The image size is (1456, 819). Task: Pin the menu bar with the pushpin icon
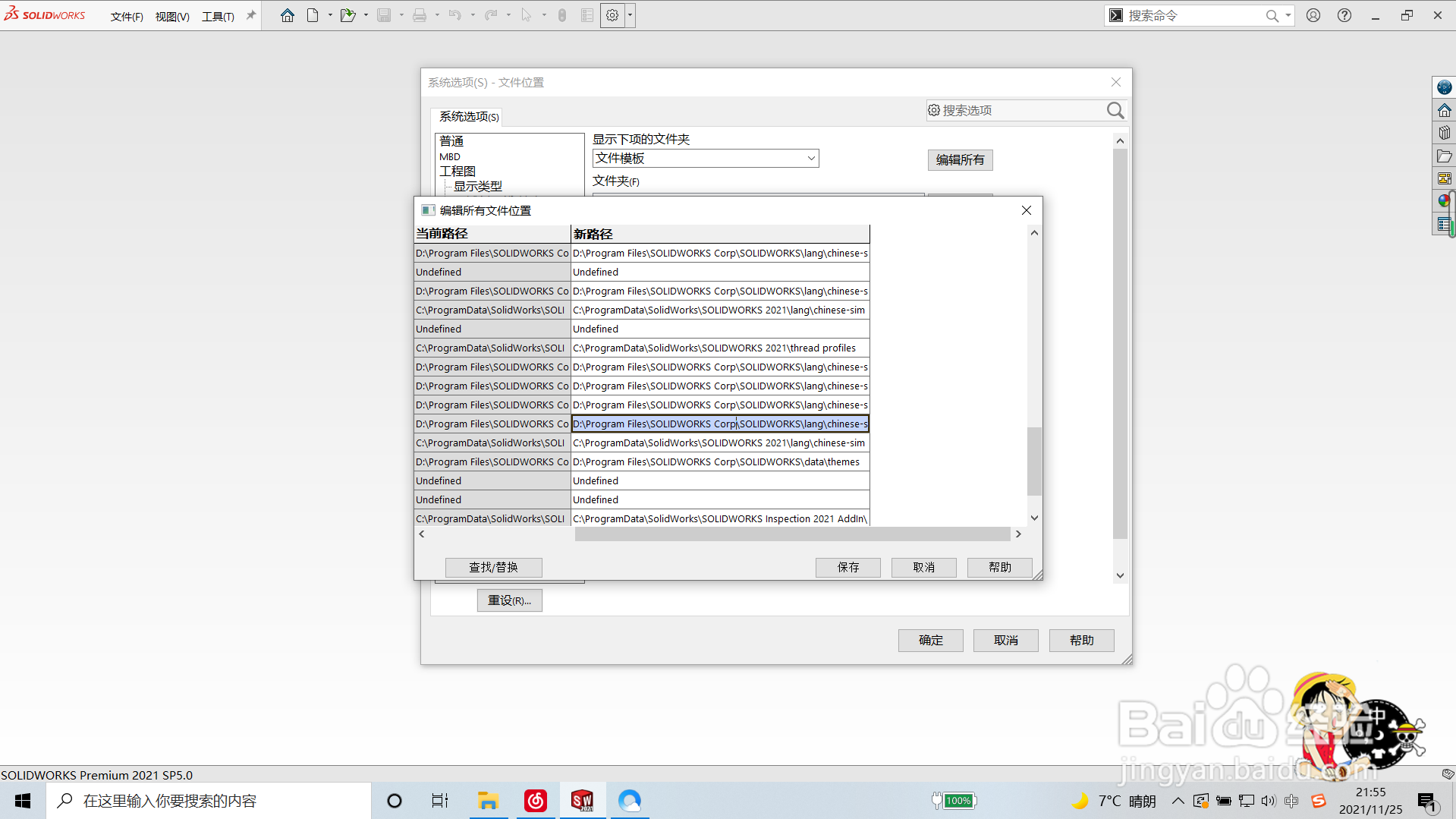click(251, 15)
